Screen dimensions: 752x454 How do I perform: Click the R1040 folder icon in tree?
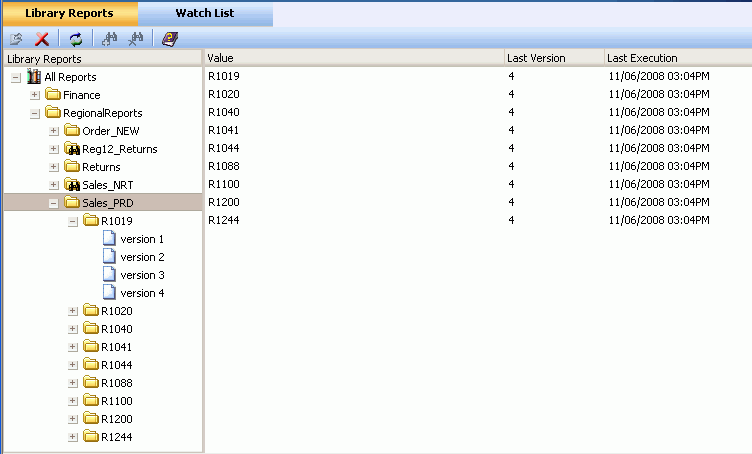(91, 328)
